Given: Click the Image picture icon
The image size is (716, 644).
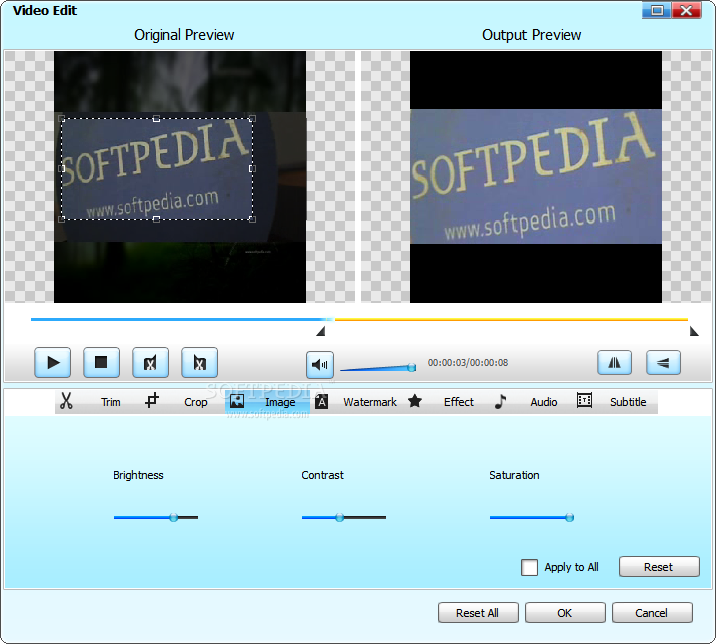Looking at the screenshot, I should pyautogui.click(x=237, y=401).
